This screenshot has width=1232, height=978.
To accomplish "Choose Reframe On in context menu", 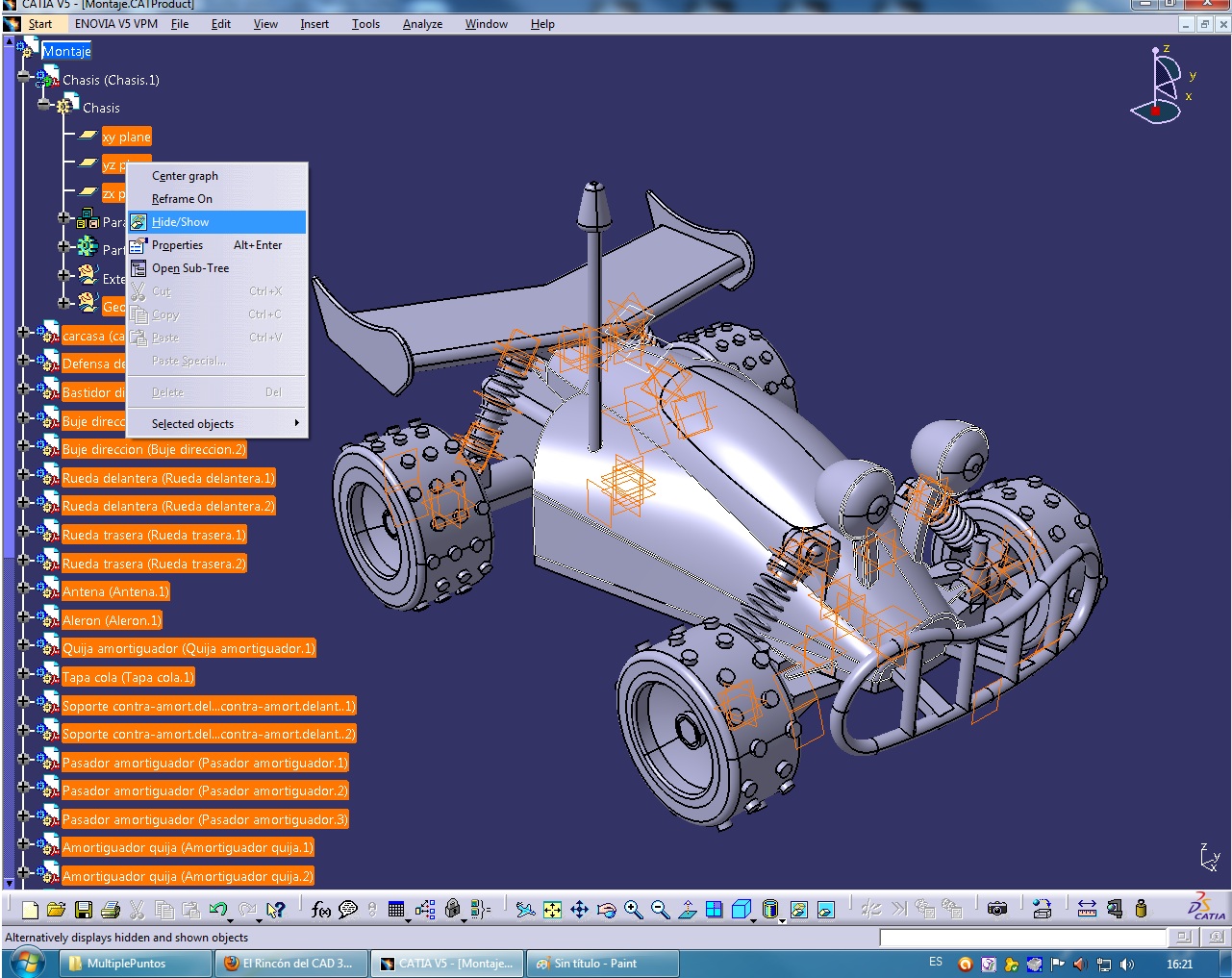I will [x=217, y=199].
